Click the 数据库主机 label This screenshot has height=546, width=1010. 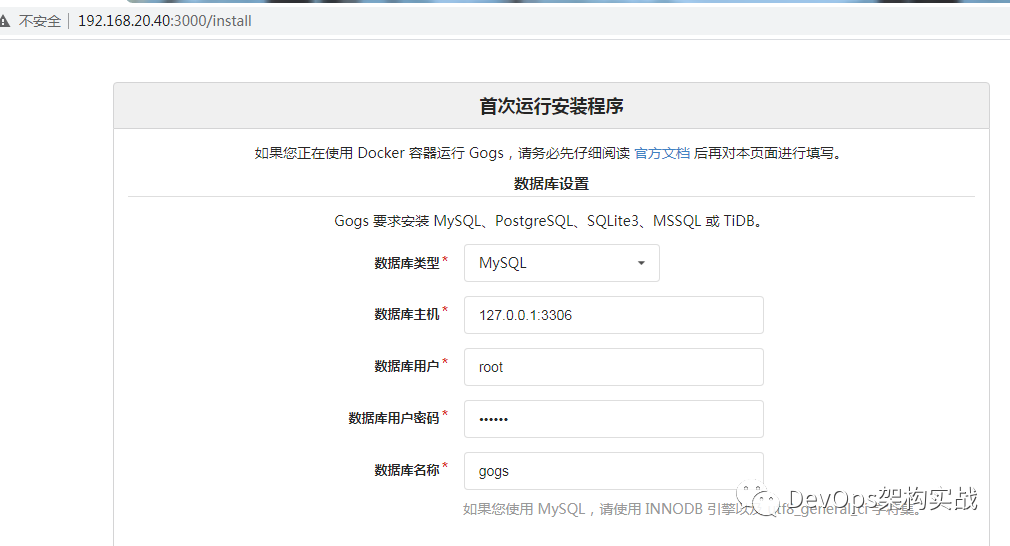pyautogui.click(x=406, y=314)
